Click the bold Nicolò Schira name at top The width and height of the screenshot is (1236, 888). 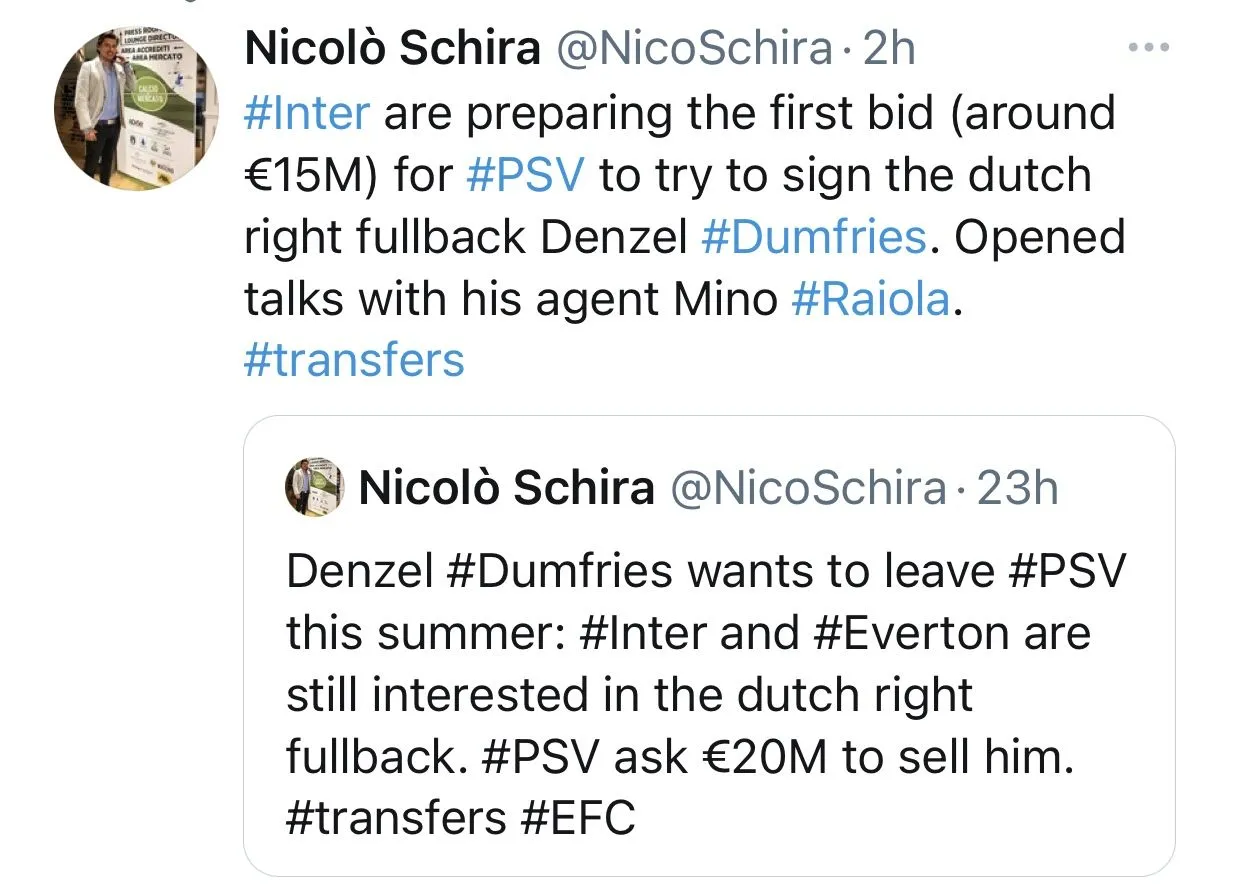tap(392, 49)
